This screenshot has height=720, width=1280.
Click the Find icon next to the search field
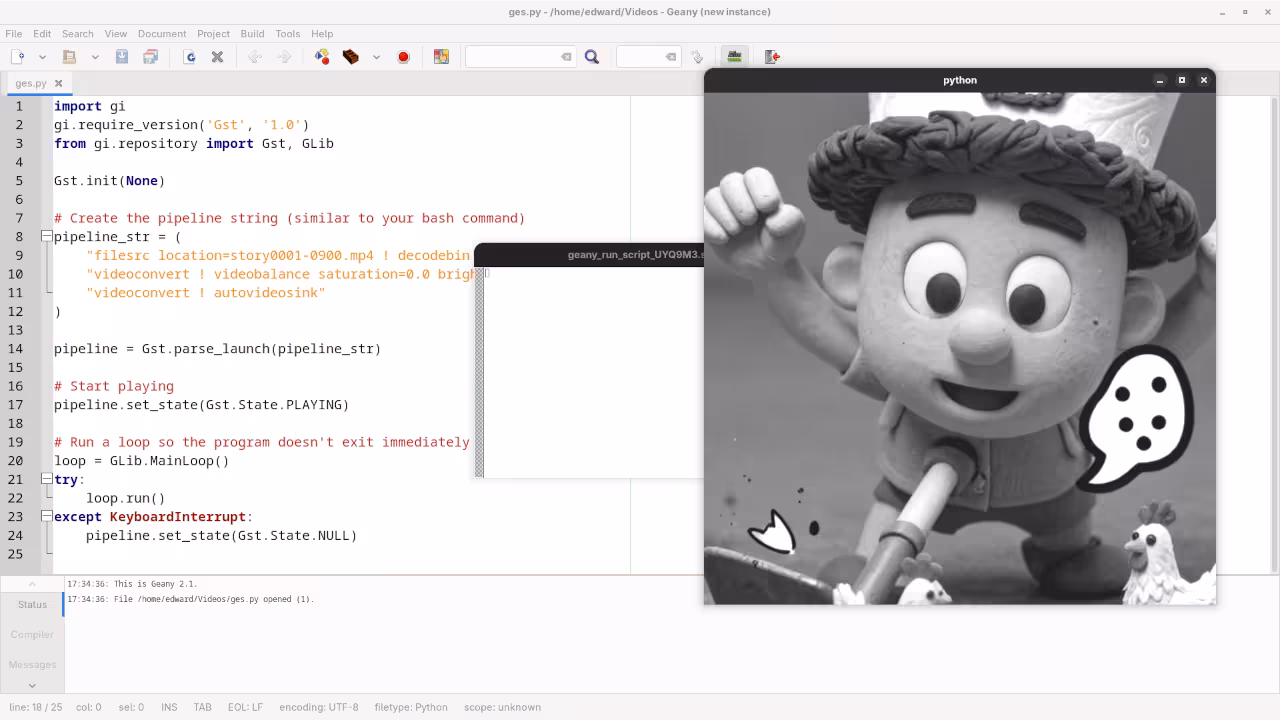click(591, 57)
